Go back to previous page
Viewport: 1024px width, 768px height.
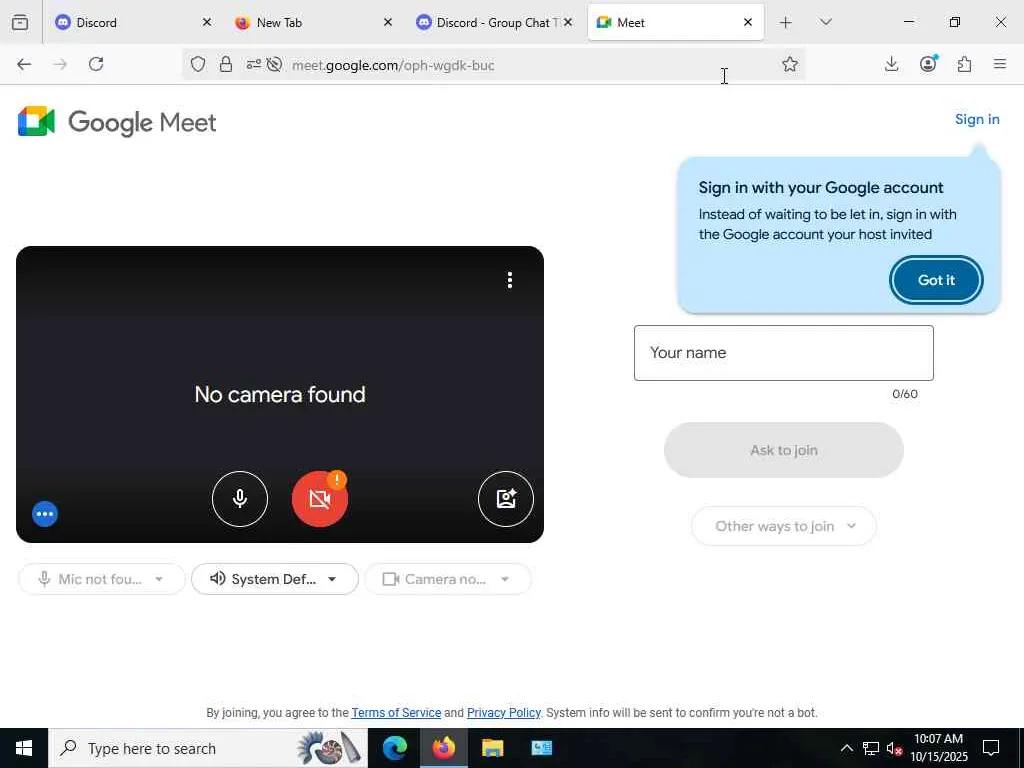(x=24, y=64)
